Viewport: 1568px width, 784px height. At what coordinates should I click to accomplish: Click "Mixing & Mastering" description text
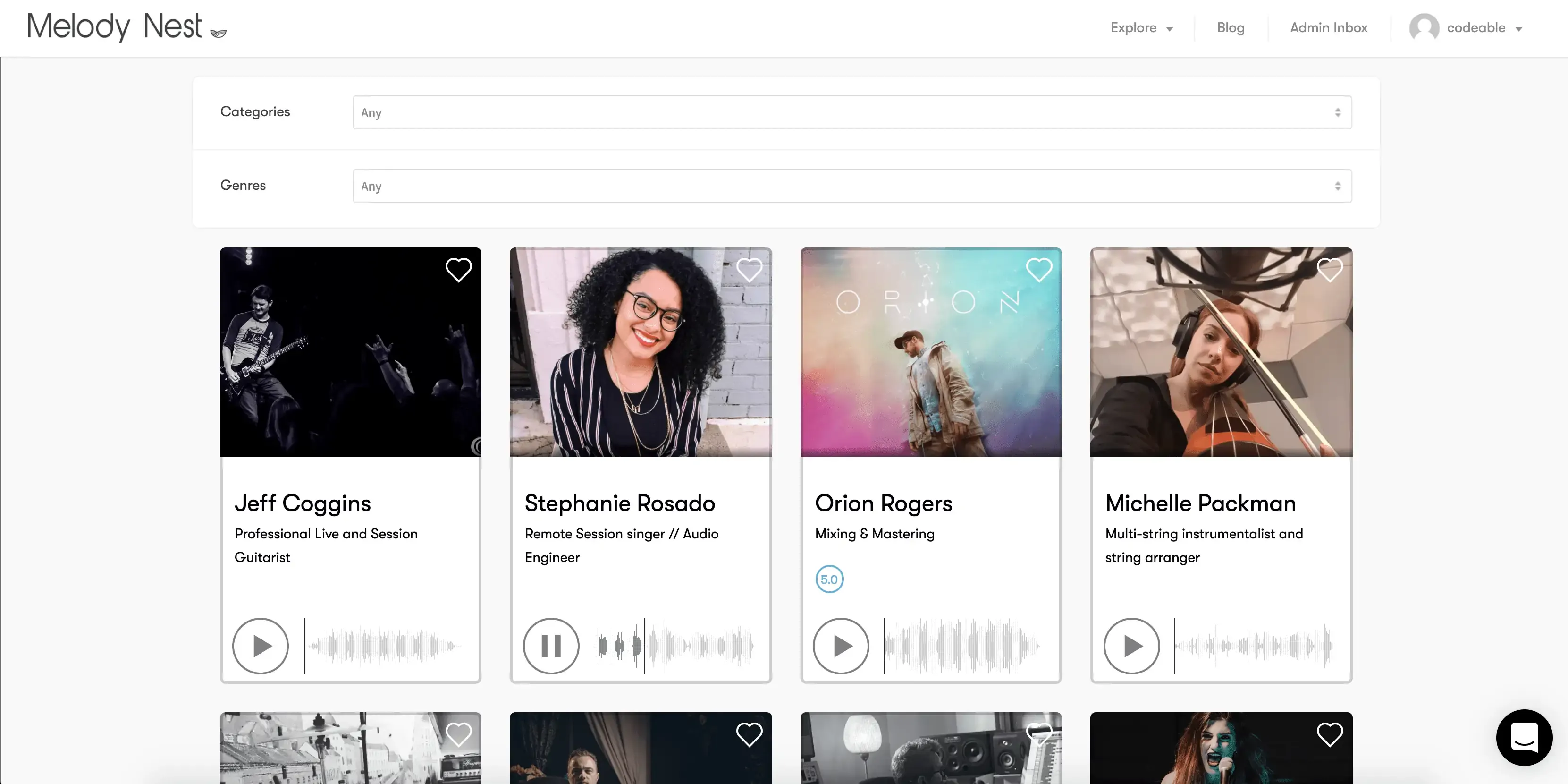click(x=875, y=534)
